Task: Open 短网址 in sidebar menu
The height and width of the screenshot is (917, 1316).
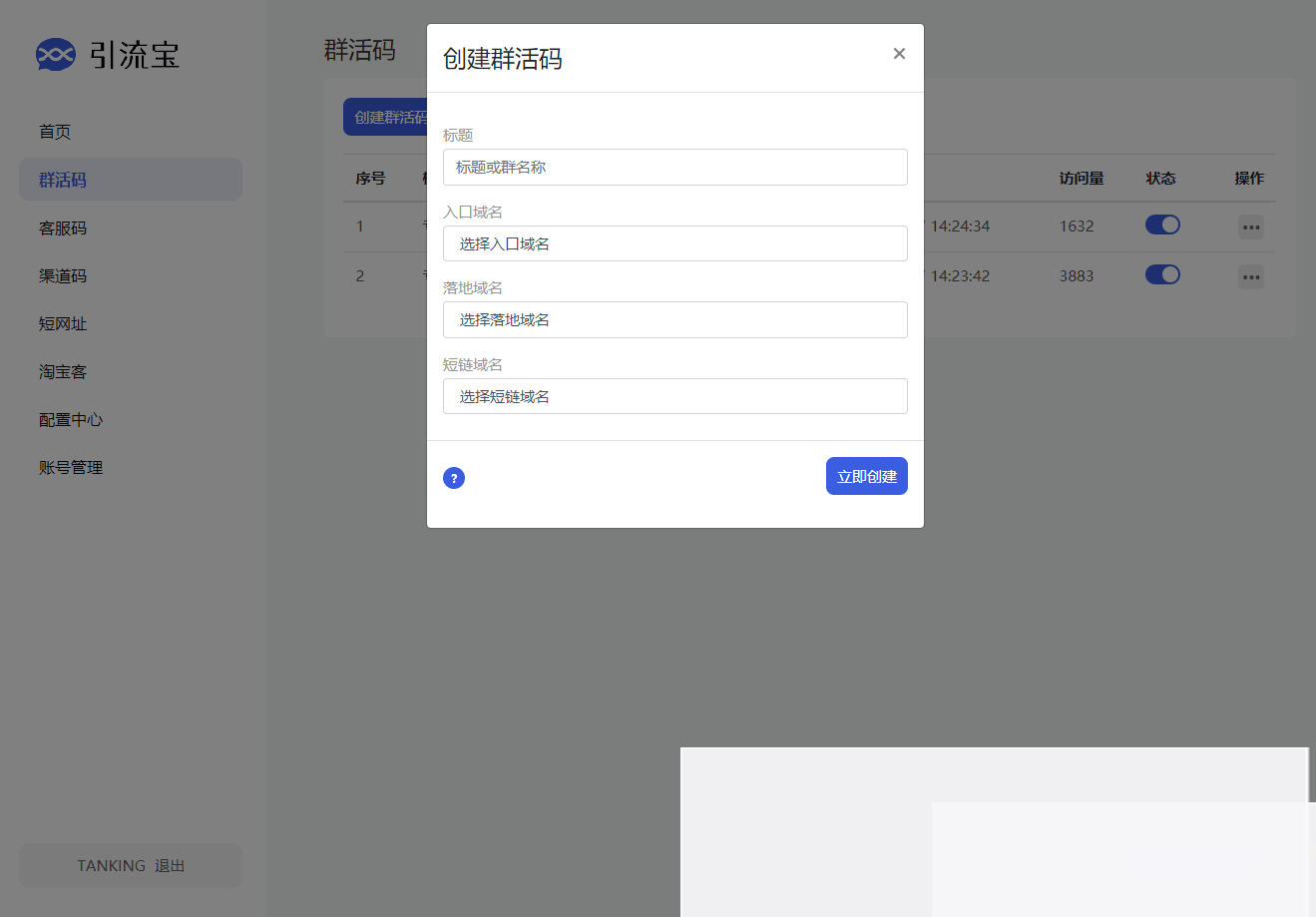Action: pos(63,324)
